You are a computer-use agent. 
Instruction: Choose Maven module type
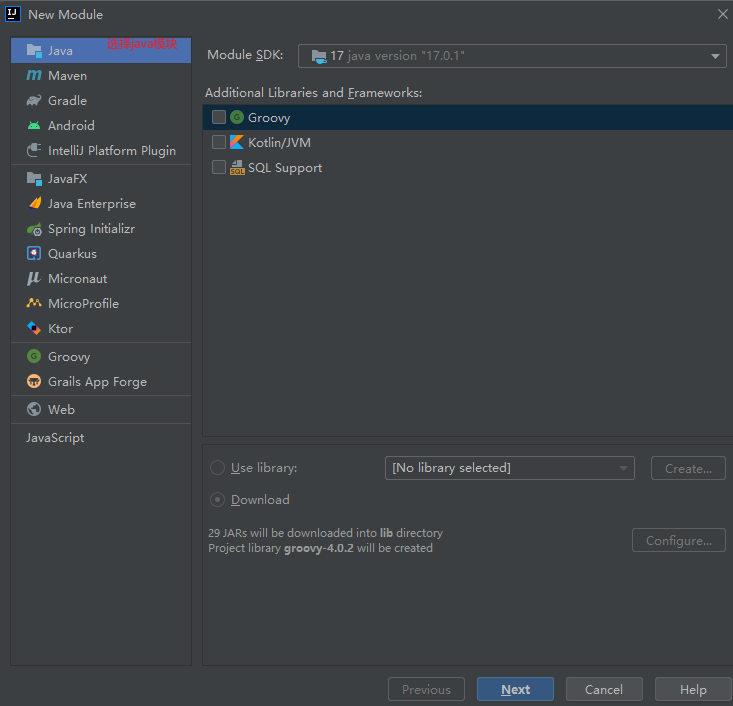[x=101, y=75]
